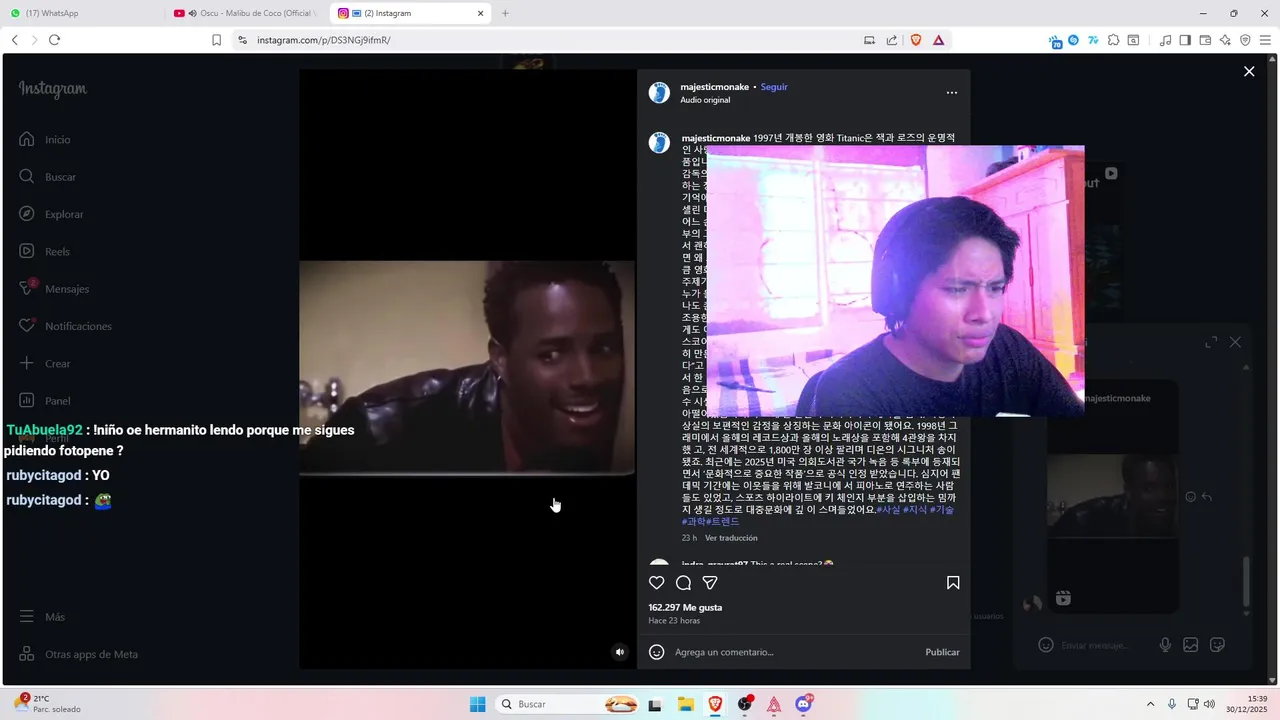Open the Brave Rewards triangle icon

tap(938, 40)
